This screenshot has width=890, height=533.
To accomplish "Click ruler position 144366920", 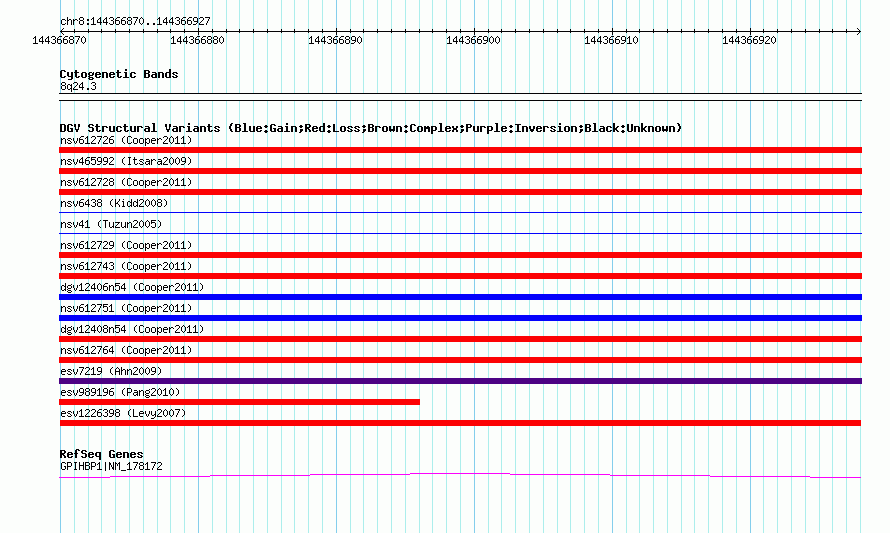I will [749, 40].
